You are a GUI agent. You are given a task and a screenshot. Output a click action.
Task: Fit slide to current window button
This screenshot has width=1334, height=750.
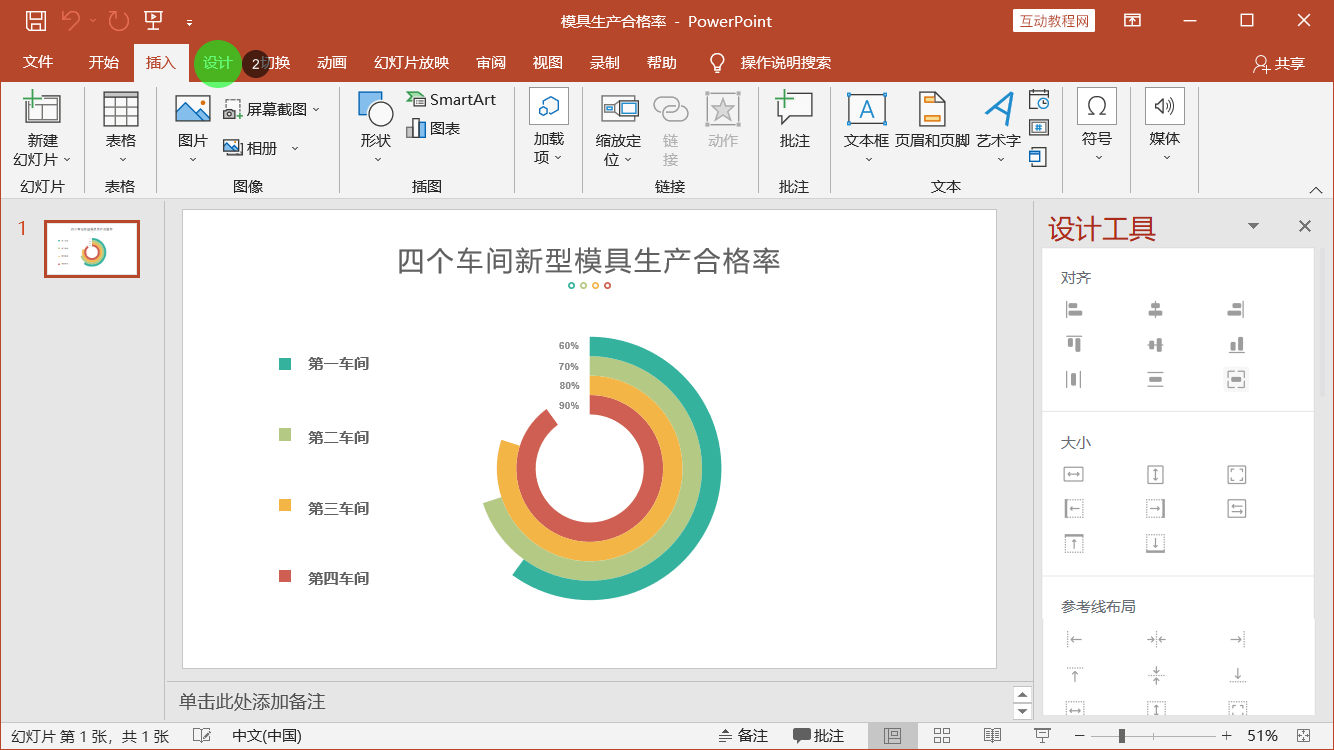pyautogui.click(x=1303, y=736)
